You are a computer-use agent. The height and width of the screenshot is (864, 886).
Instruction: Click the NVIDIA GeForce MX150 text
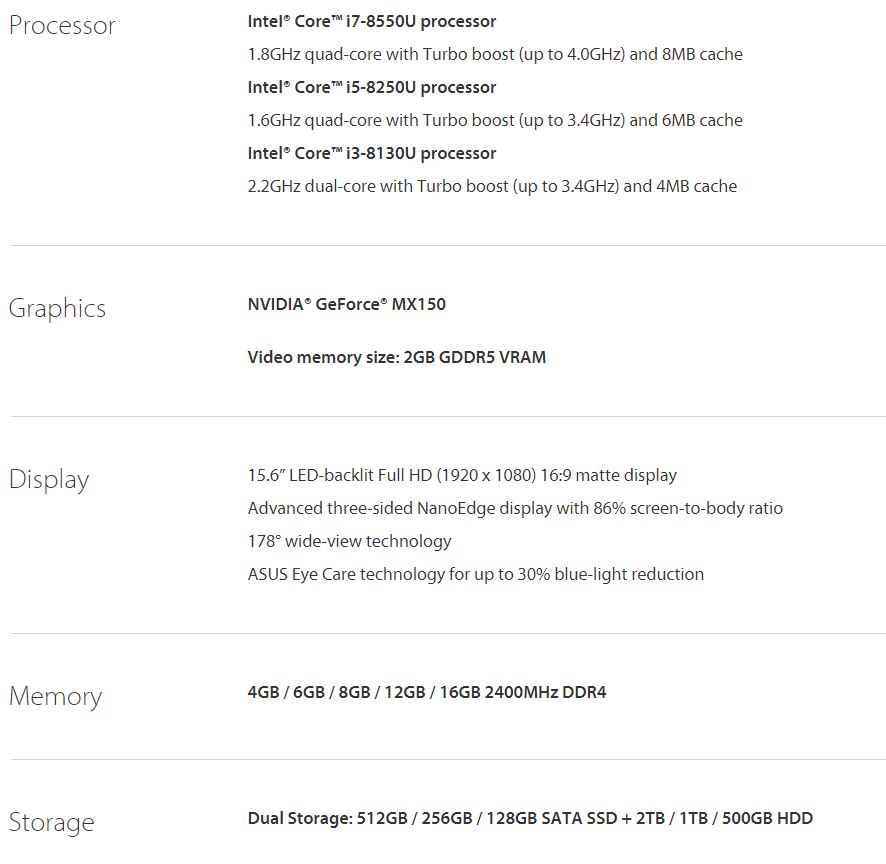[346, 305]
